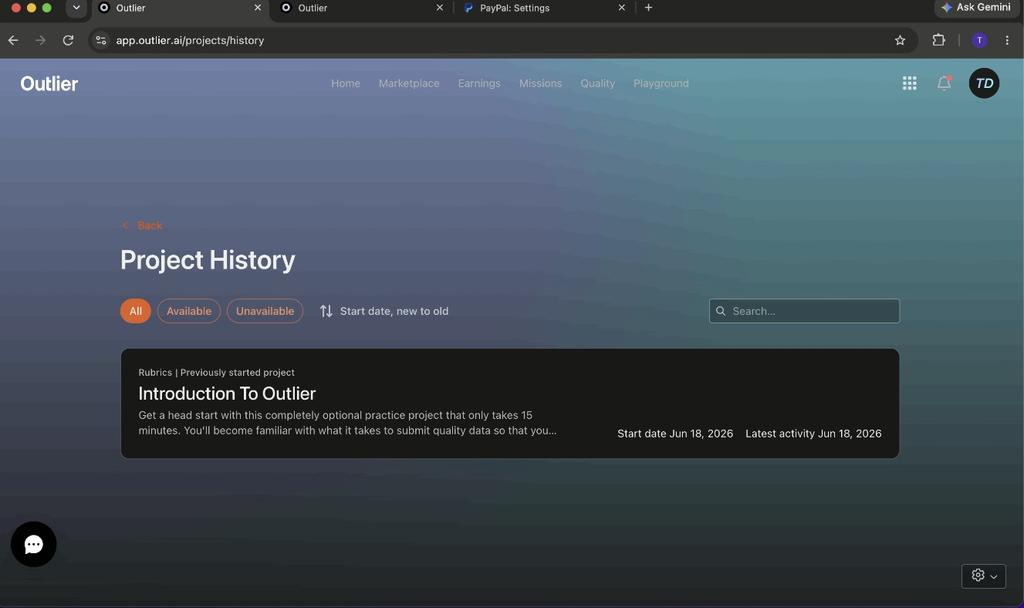Go forward in browser history
Screen dimensions: 1024x608
point(40,40)
